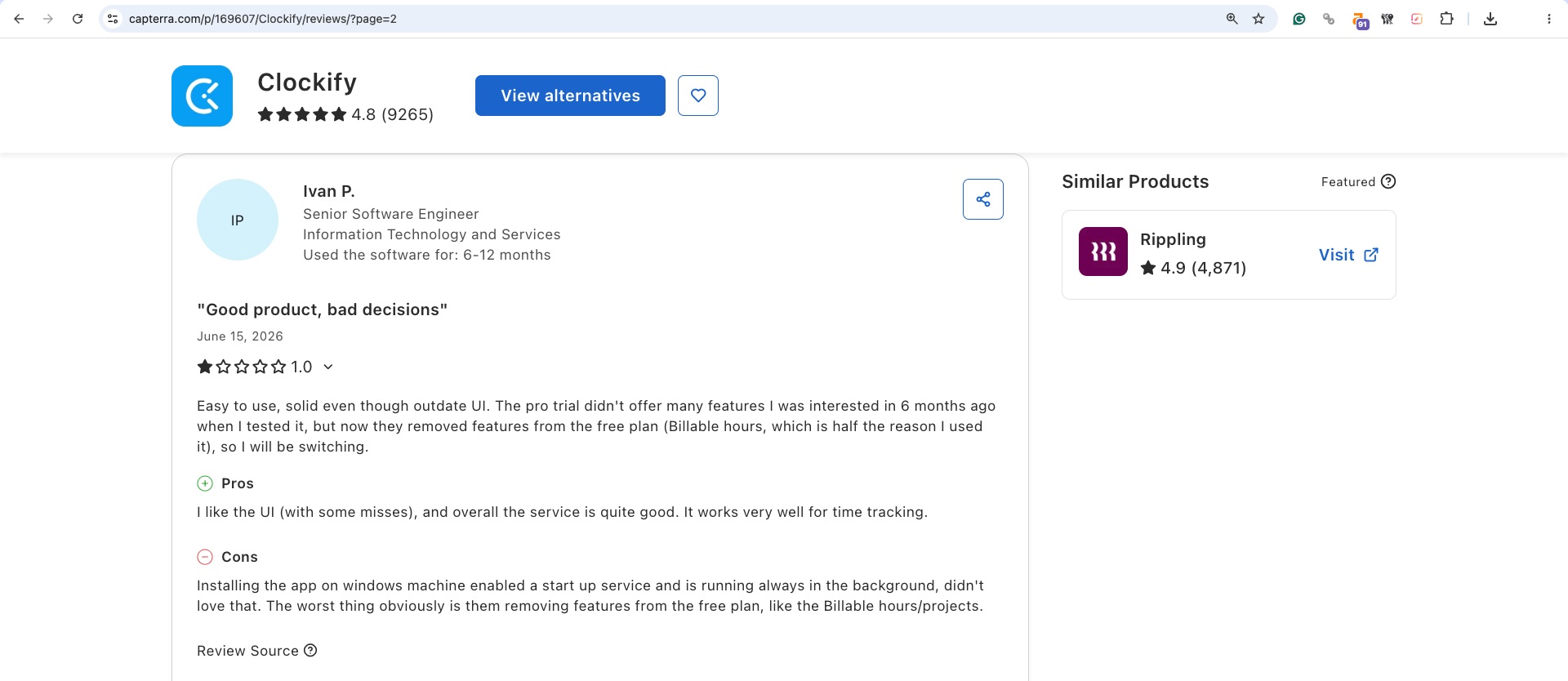Click the Review Source label
The height and width of the screenshot is (681, 1568).
tap(247, 651)
